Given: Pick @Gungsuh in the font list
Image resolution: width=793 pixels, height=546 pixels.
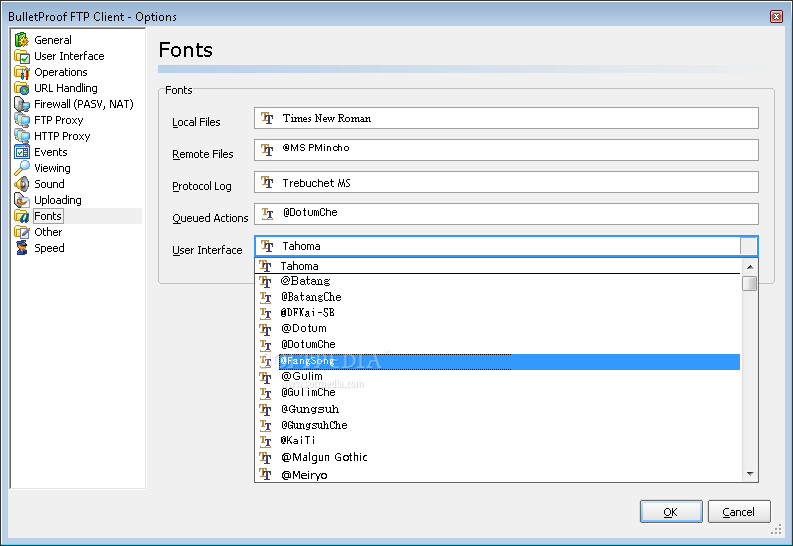Looking at the screenshot, I should click(498, 409).
